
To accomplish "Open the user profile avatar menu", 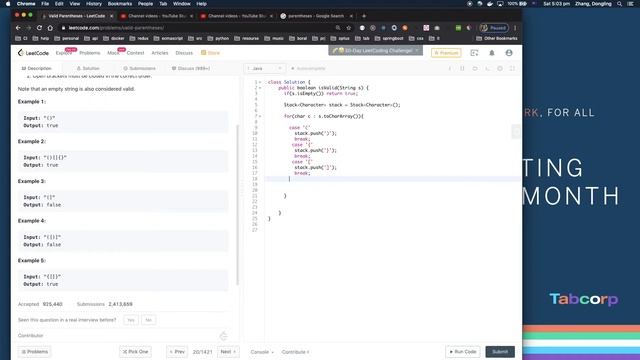I will point(509,53).
